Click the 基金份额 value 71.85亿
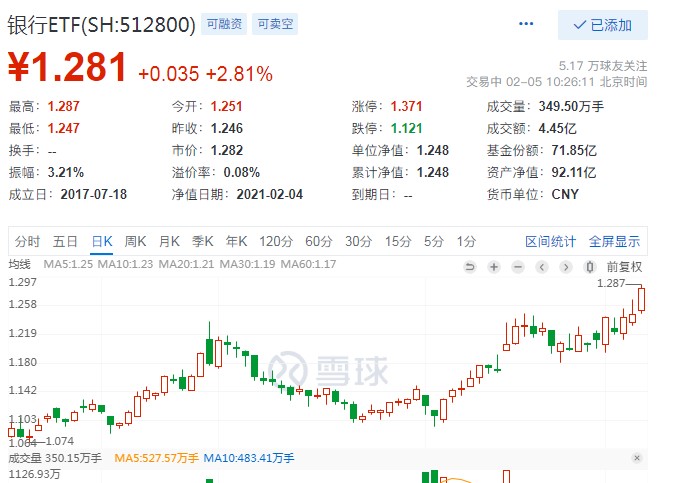The image size is (679, 483). click(574, 150)
